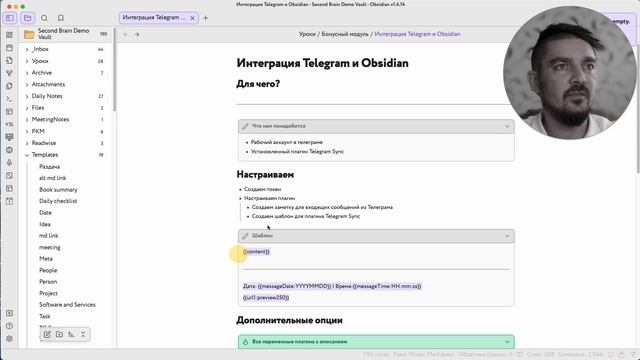Open the Daily checklist template

58,201
